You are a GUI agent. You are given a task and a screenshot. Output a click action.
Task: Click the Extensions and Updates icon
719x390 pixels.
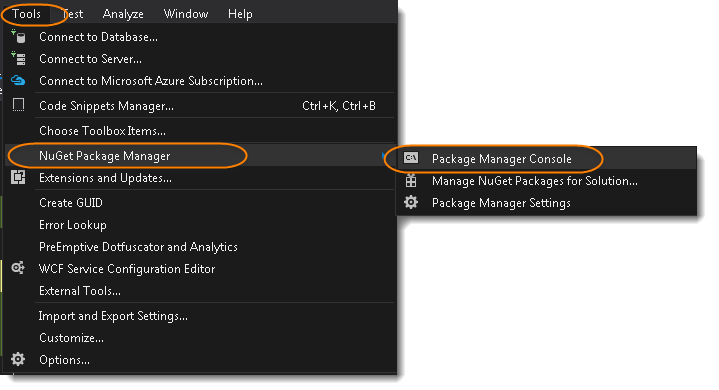point(18,177)
